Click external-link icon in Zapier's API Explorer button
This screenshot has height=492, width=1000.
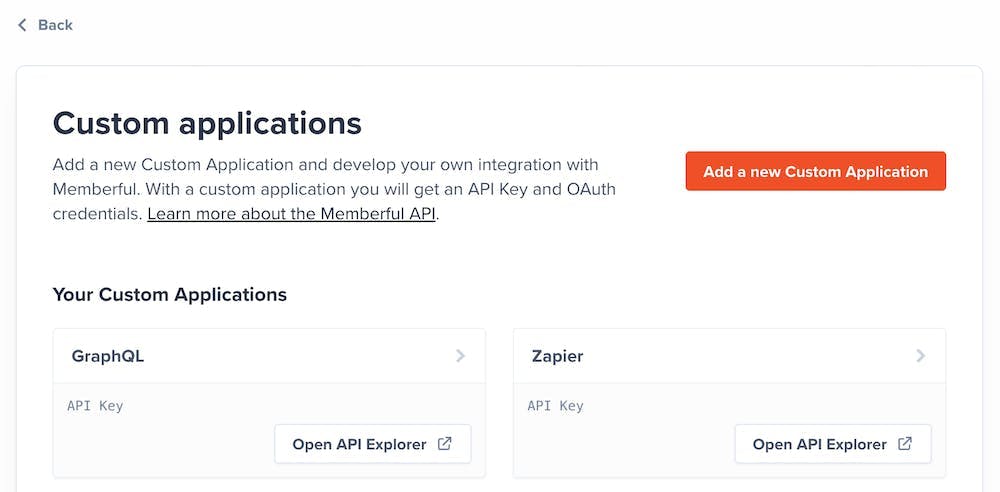click(905, 444)
